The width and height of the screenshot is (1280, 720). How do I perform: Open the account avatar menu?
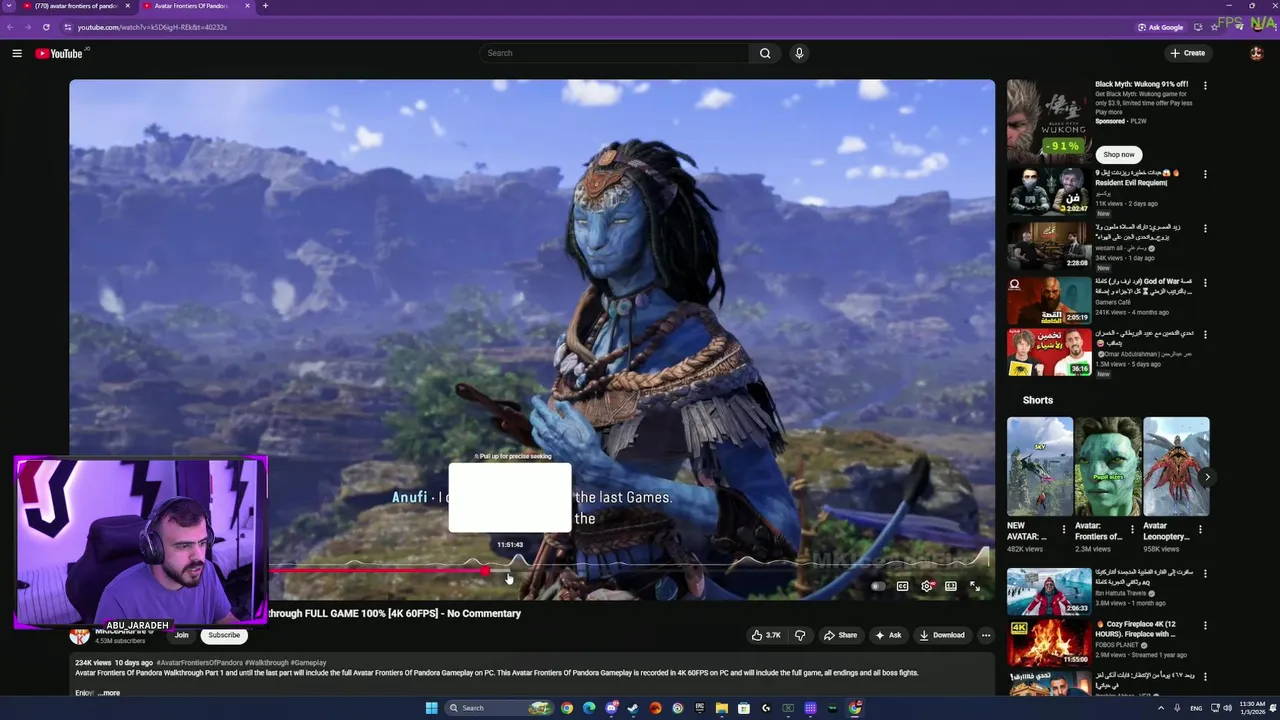click(1257, 53)
